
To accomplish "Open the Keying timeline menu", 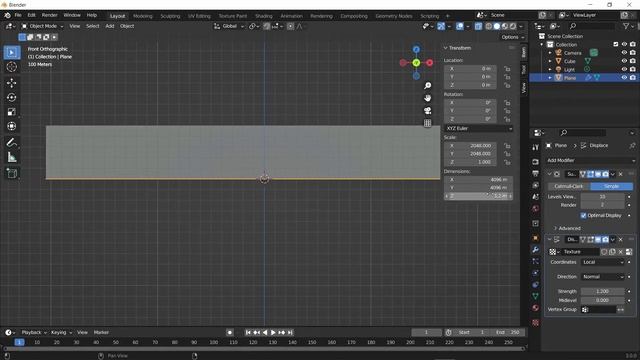I will click(61, 333).
